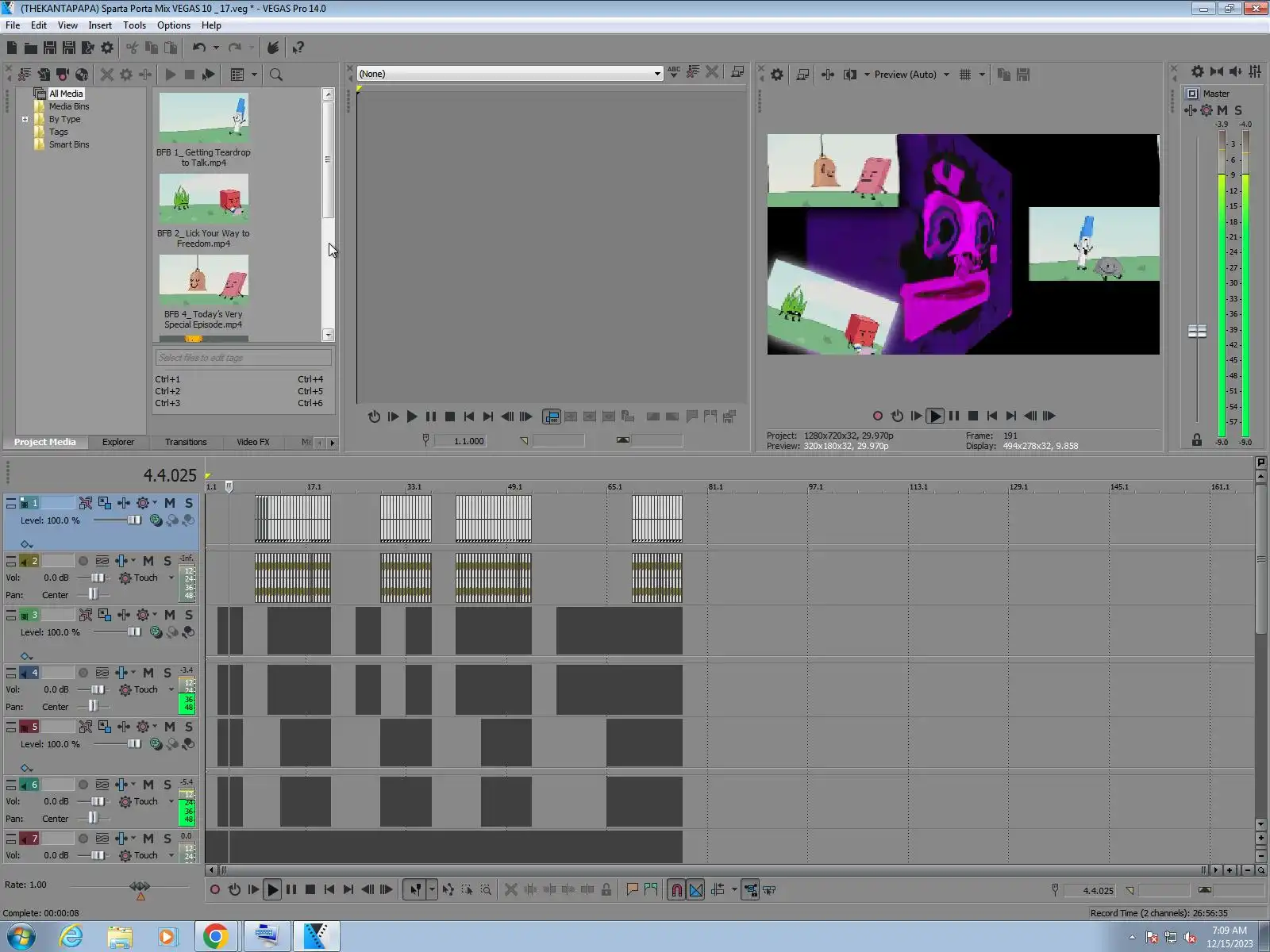Screen dimensions: 1270x952
Task: Toggle Automatic Crossfades
Action: 696,890
